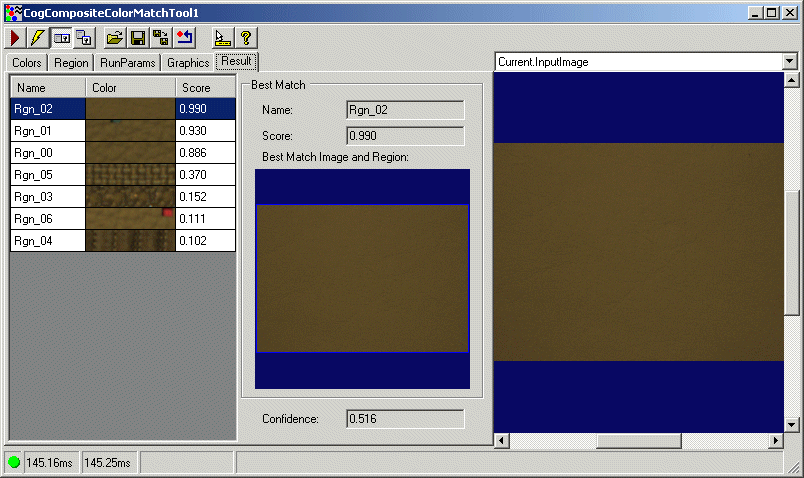Switch to the Colors tab
804x478 pixels.
click(x=27, y=63)
